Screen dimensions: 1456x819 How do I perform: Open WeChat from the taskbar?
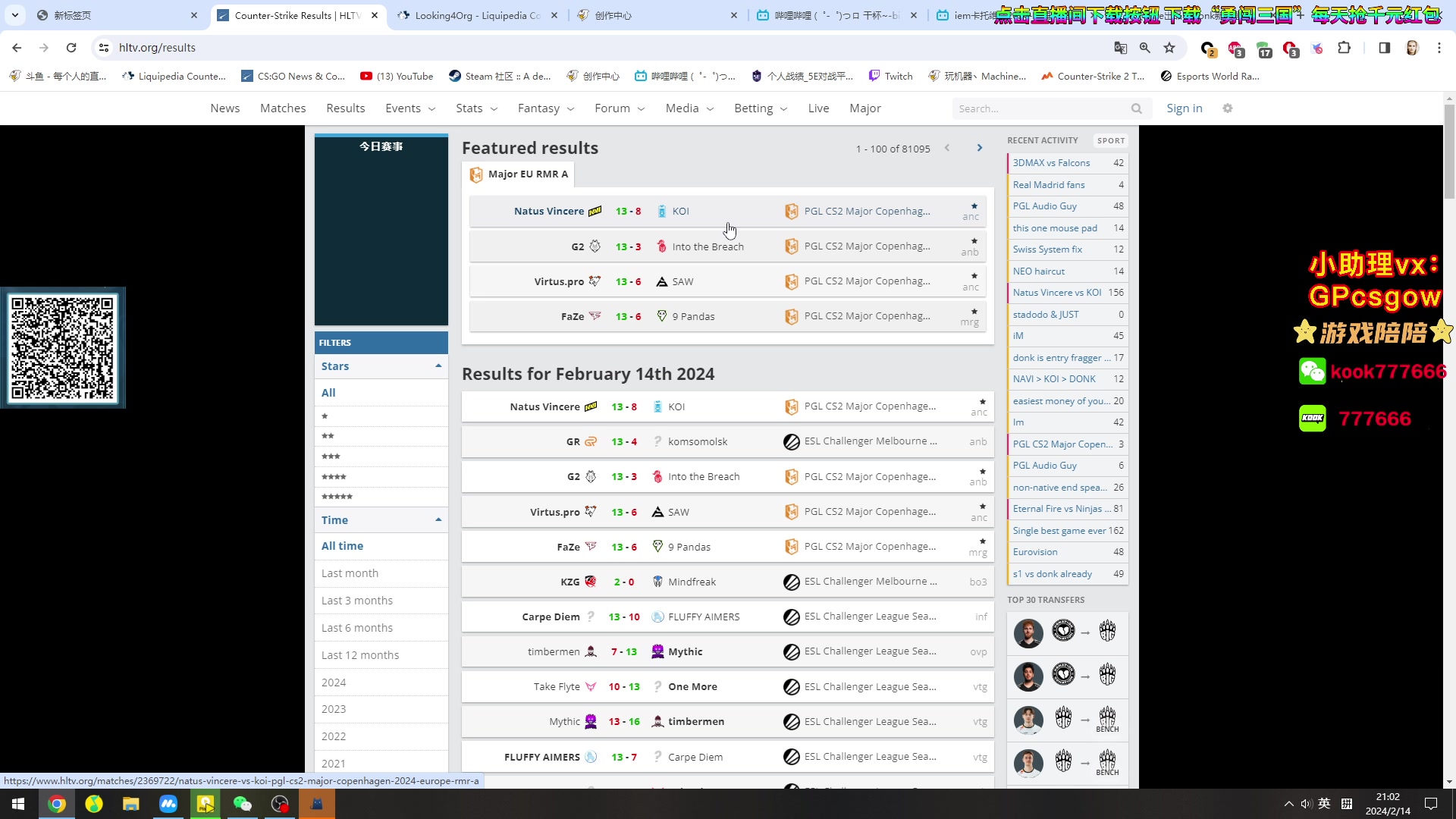pyautogui.click(x=243, y=804)
